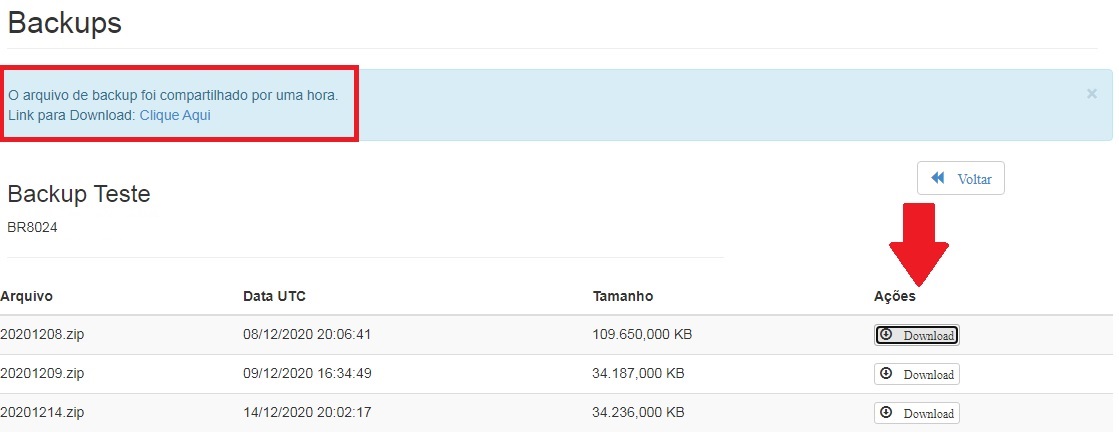Dismiss the backup shared notification
This screenshot has width=1119, height=437.
coord(1091,94)
